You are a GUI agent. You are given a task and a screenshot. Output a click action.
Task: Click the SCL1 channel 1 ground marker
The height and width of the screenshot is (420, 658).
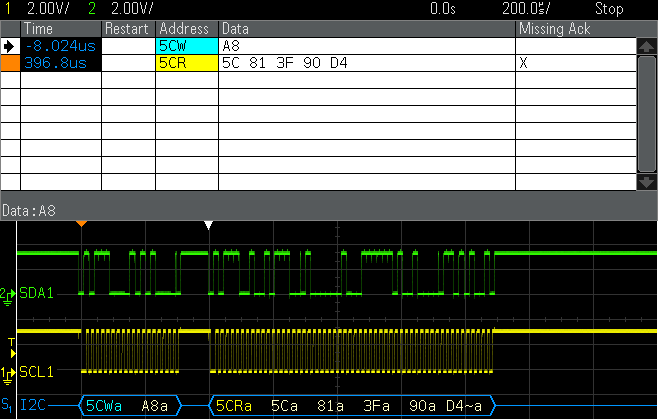[x=8, y=374]
